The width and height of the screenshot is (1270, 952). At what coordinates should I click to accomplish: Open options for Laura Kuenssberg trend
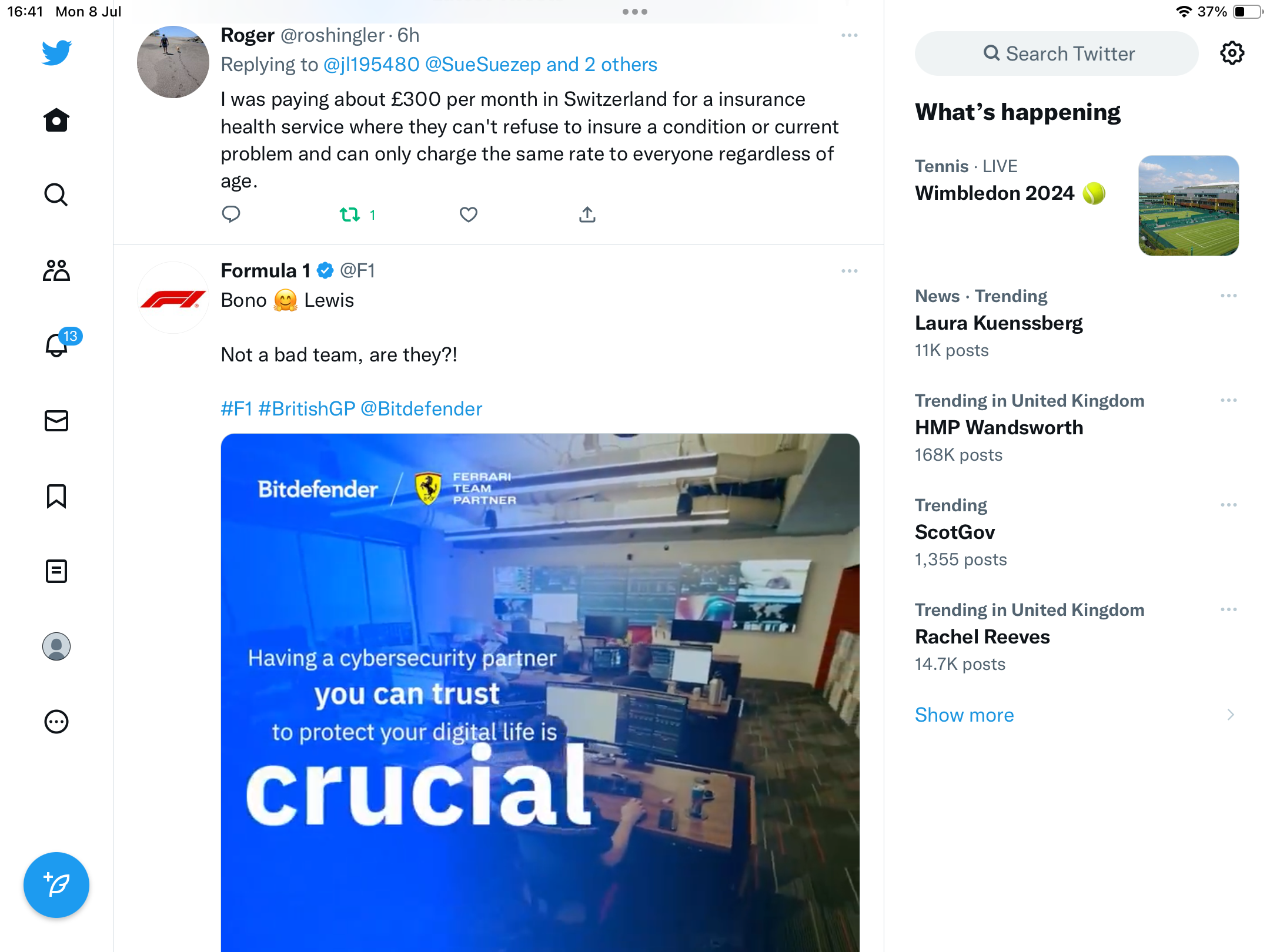click(x=1228, y=296)
